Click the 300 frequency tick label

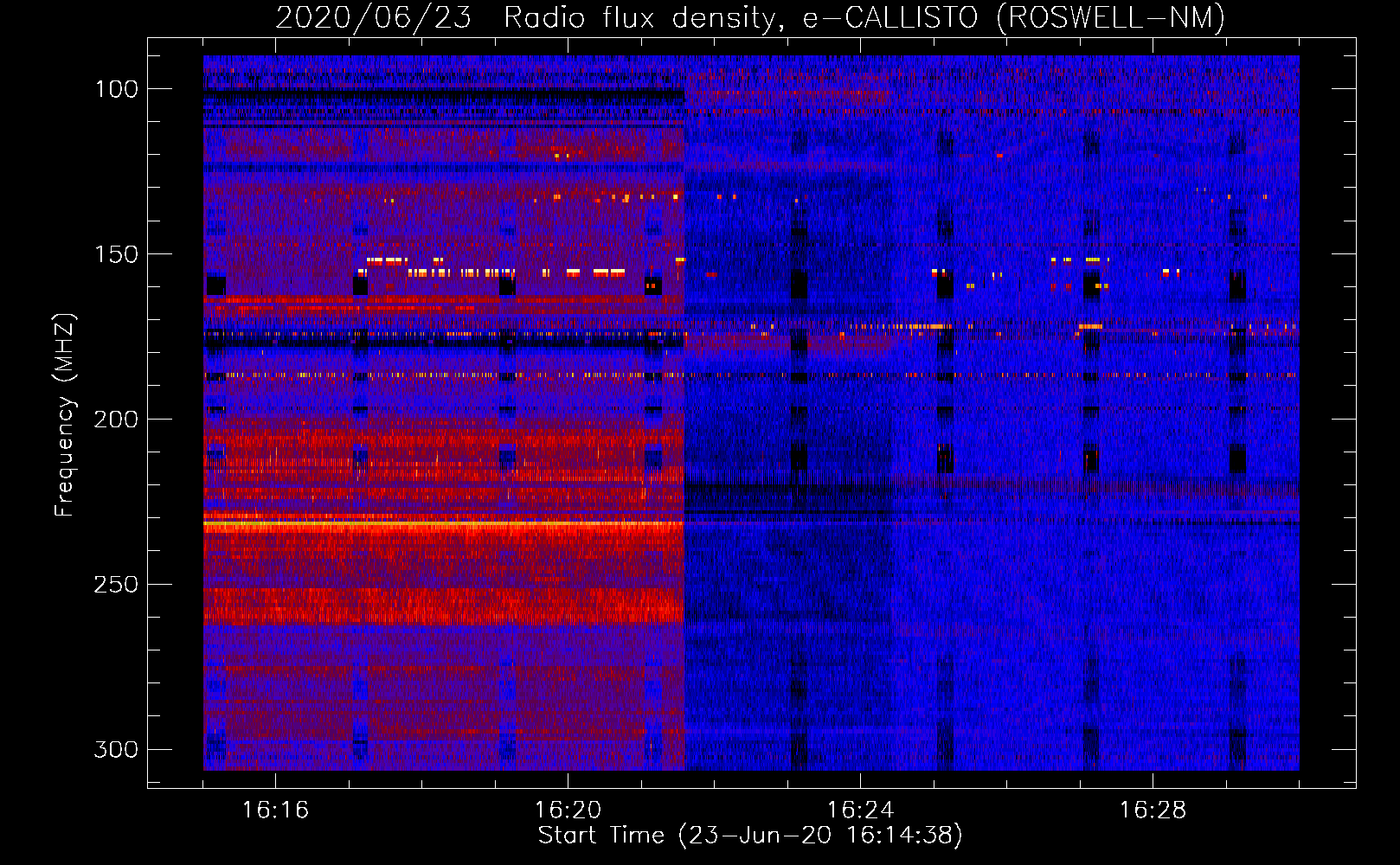click(x=116, y=750)
